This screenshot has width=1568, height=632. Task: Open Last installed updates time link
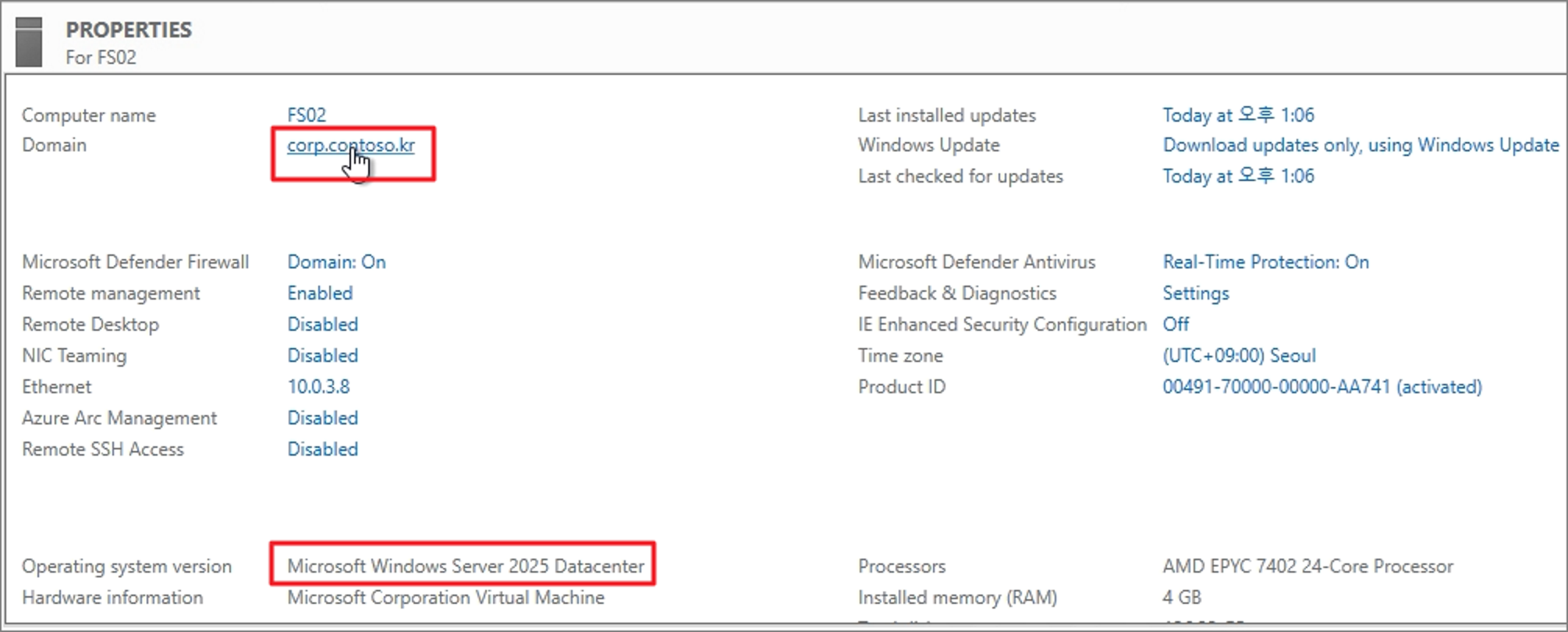point(1238,115)
